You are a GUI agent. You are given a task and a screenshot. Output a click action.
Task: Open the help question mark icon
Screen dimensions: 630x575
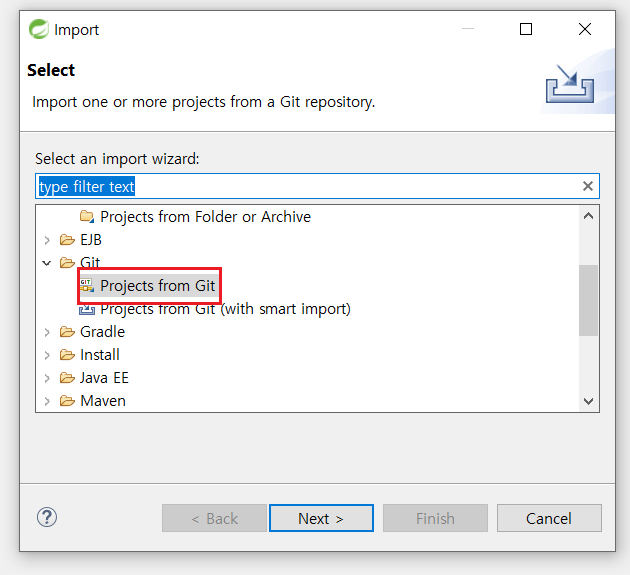(x=47, y=517)
